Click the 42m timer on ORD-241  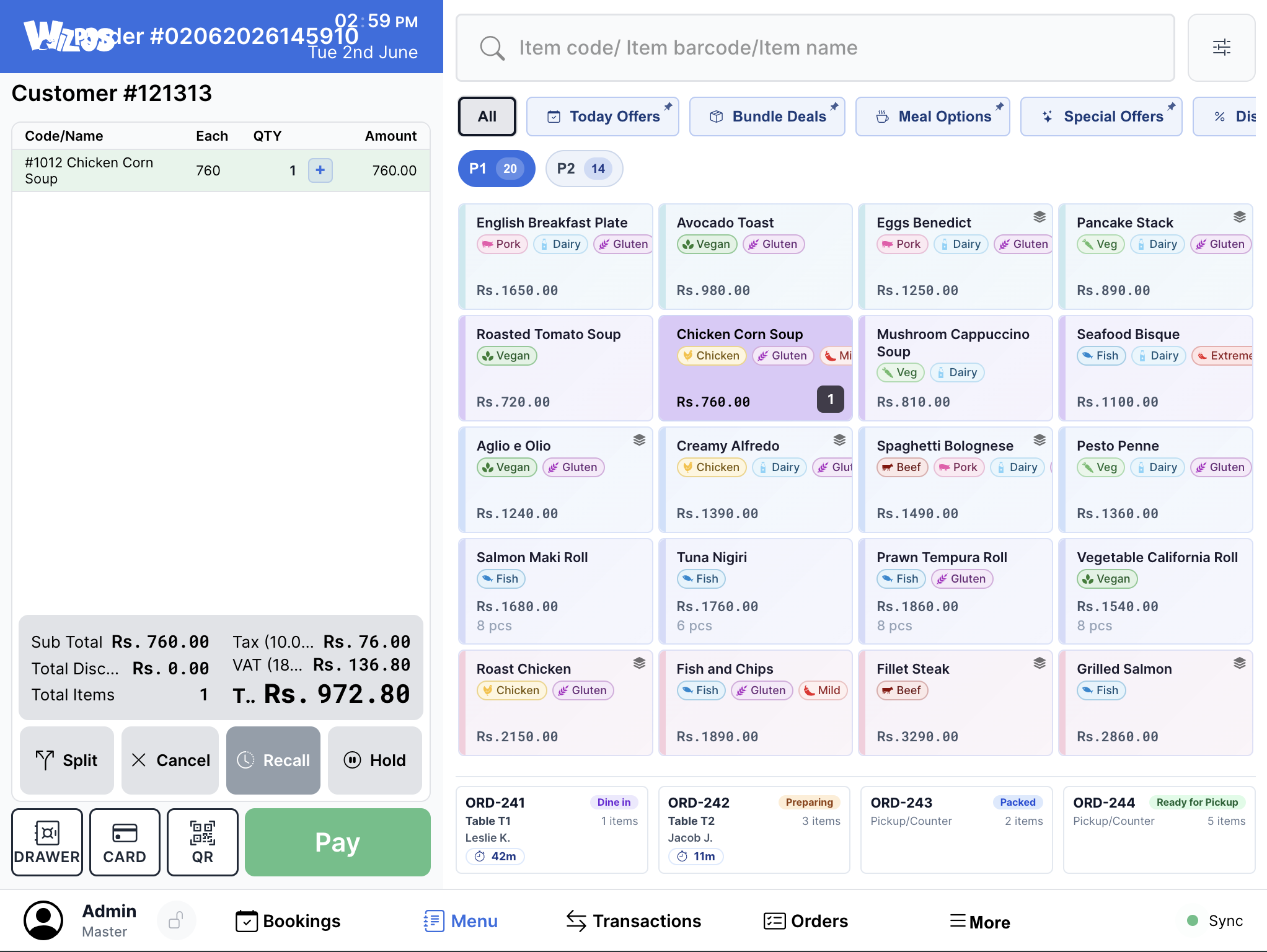495,857
